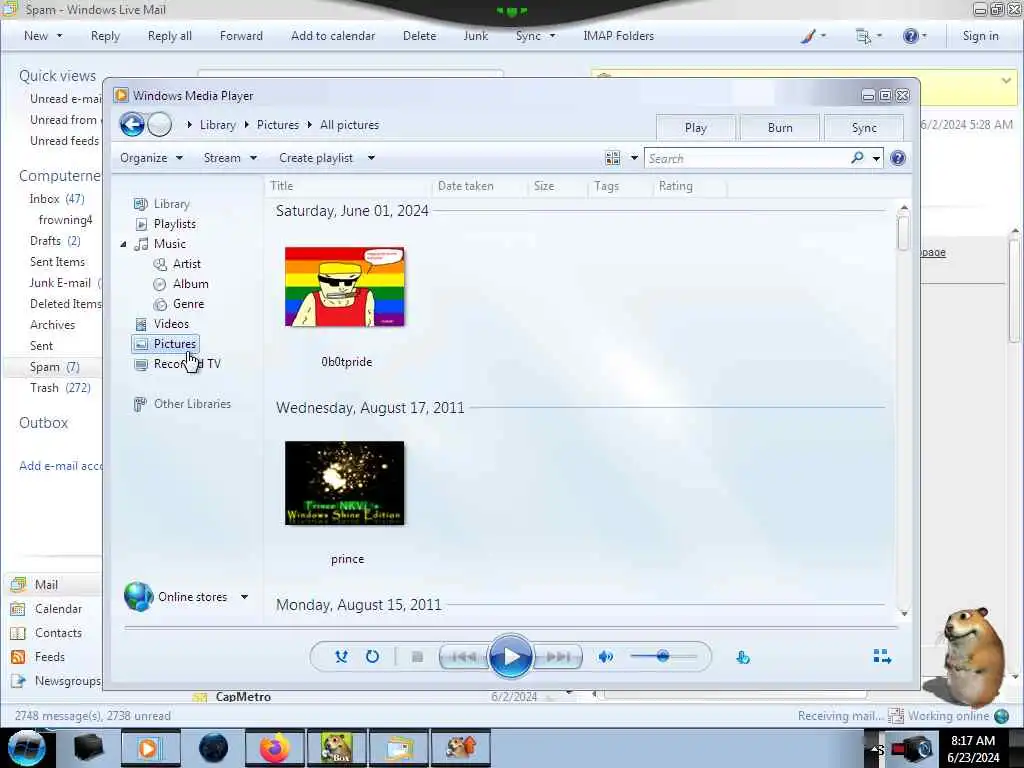Viewport: 1024px width, 768px height.
Task: Click the Pictures breadcrumb
Action: pyautogui.click(x=278, y=125)
